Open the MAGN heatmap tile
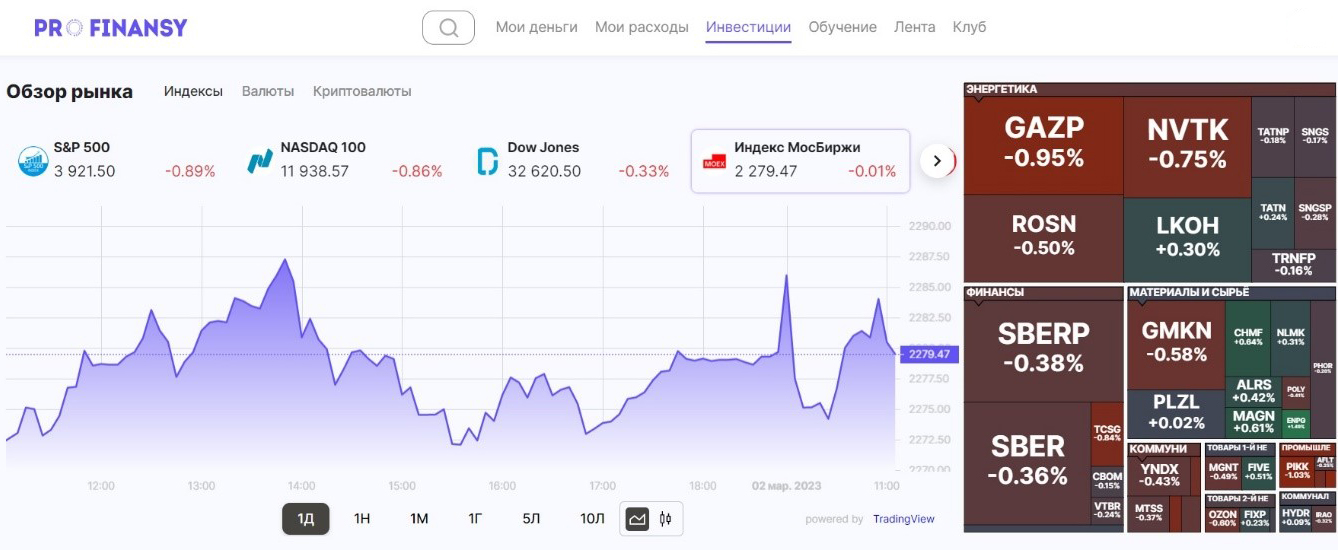Viewport: 1338px width, 550px height. (x=1254, y=422)
